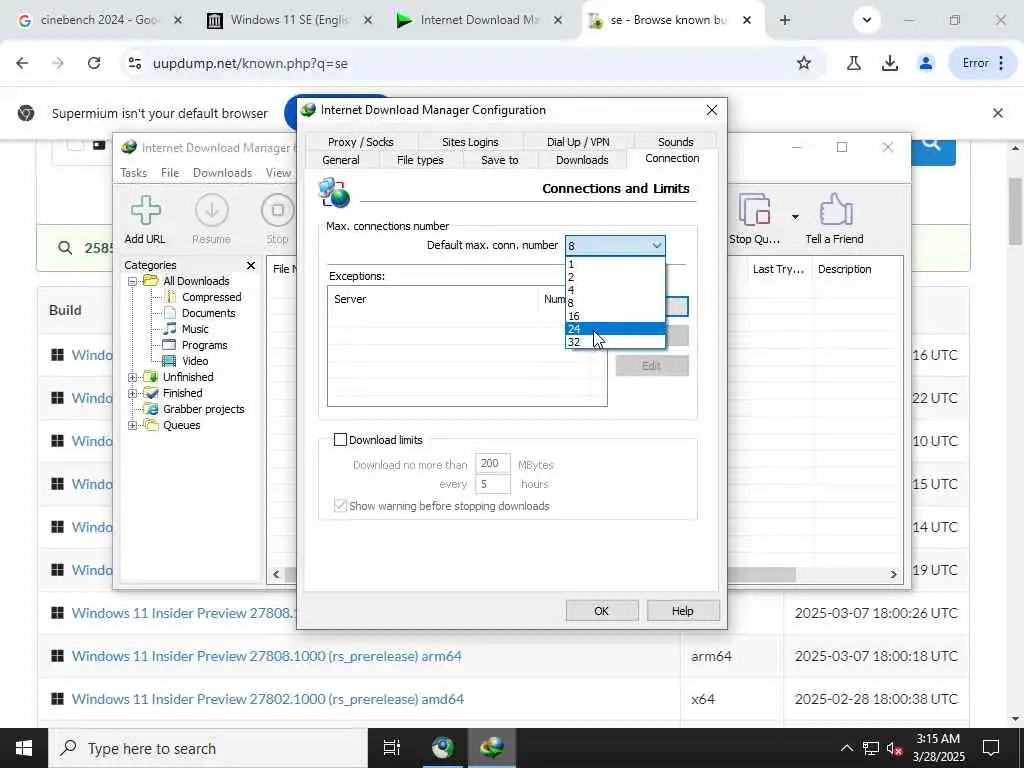
Task: Open Help for IDM configuration
Action: tap(682, 611)
